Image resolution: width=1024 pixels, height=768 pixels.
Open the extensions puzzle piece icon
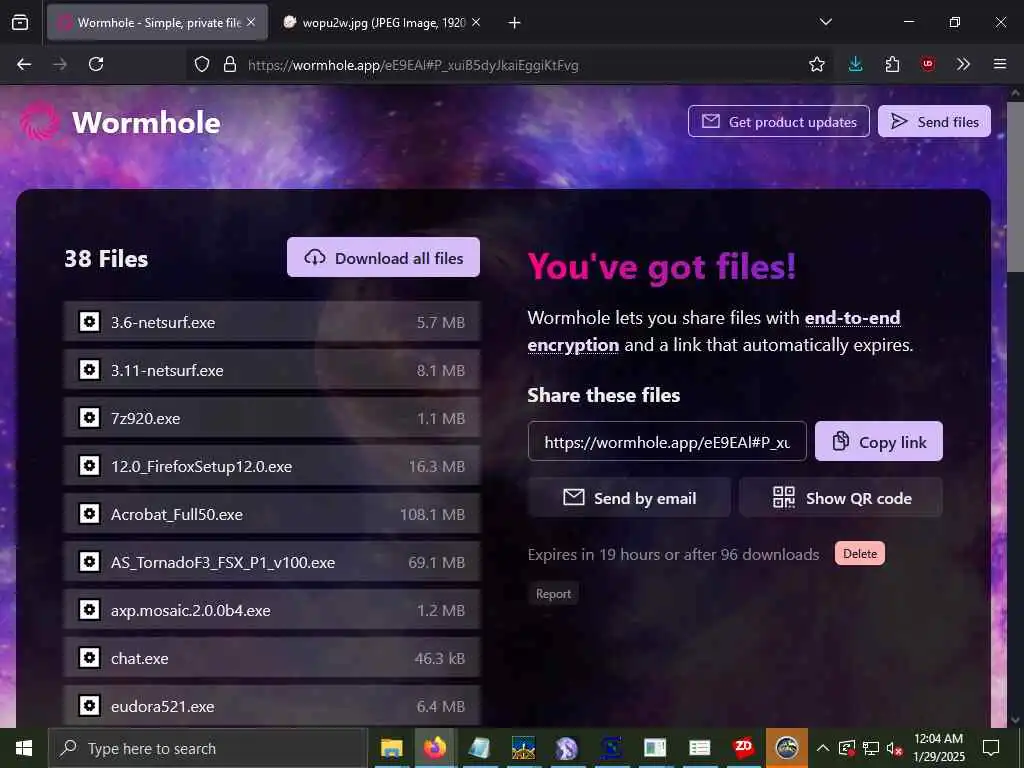[892, 64]
